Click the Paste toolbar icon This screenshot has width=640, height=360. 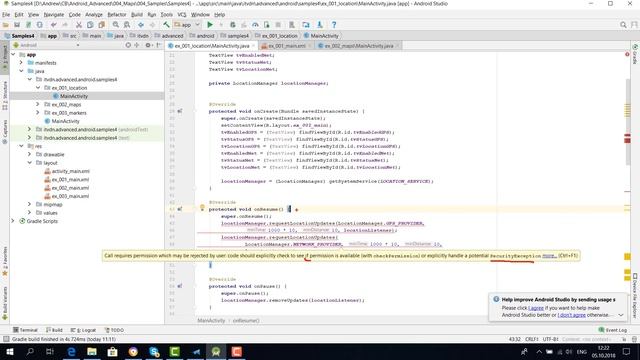pos(102,25)
